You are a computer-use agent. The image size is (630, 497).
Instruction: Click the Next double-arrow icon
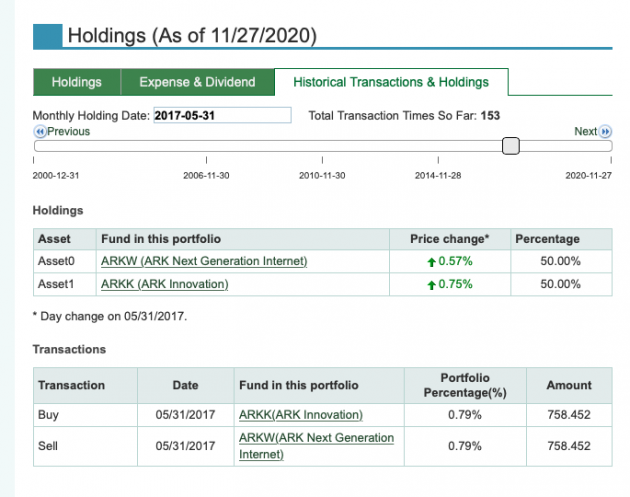pos(605,131)
